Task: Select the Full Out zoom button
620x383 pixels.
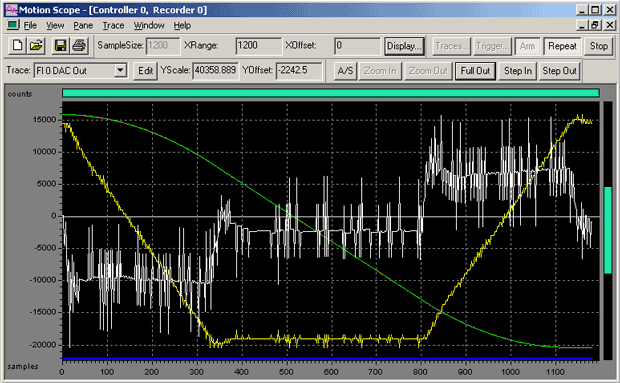Action: 475,71
